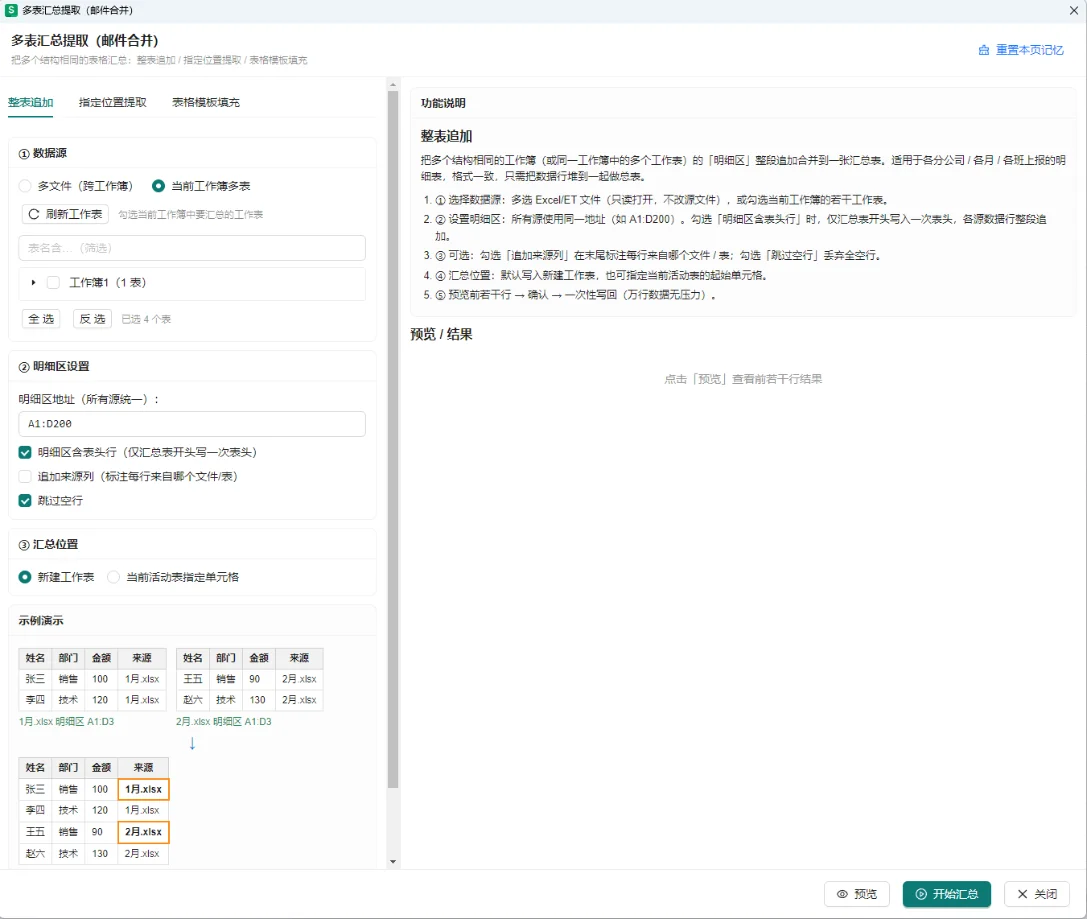Select 当前工作簿多表 radio option

coord(158,186)
